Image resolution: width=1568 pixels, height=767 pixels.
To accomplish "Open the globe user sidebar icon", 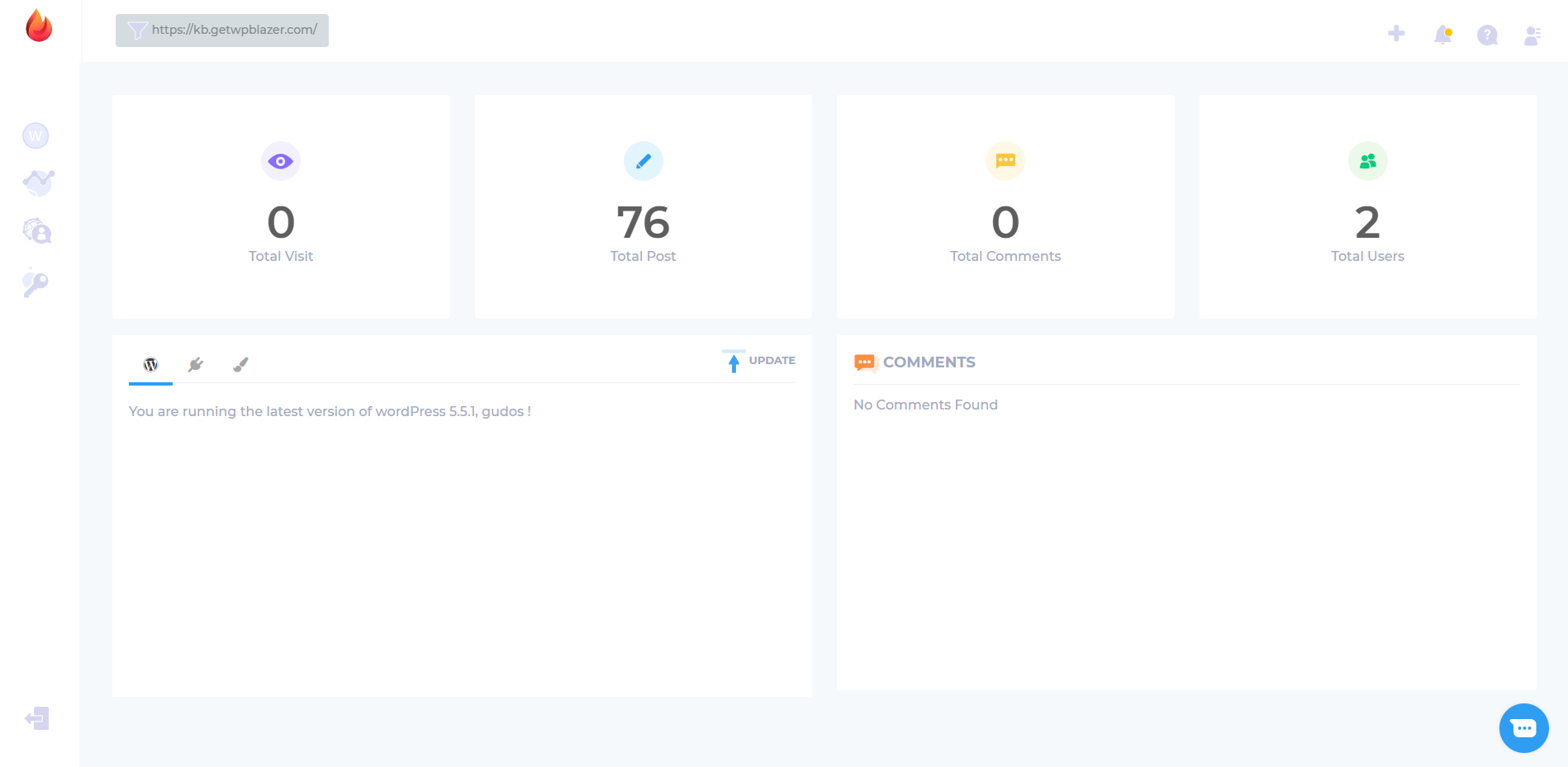I will [x=37, y=231].
